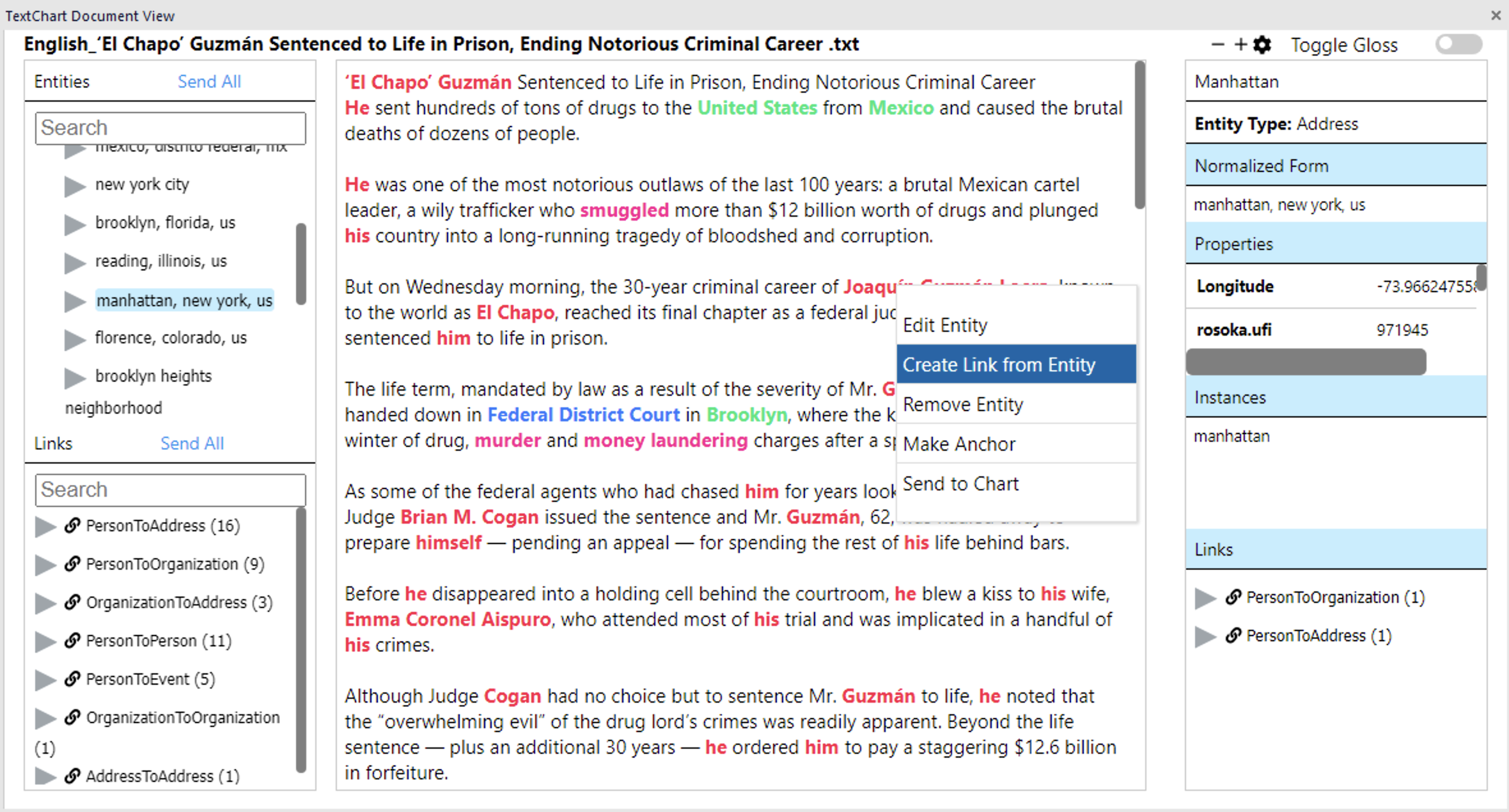1509x812 pixels.
Task: Click link icon beside PersonToEvent (5)
Action: [72, 679]
